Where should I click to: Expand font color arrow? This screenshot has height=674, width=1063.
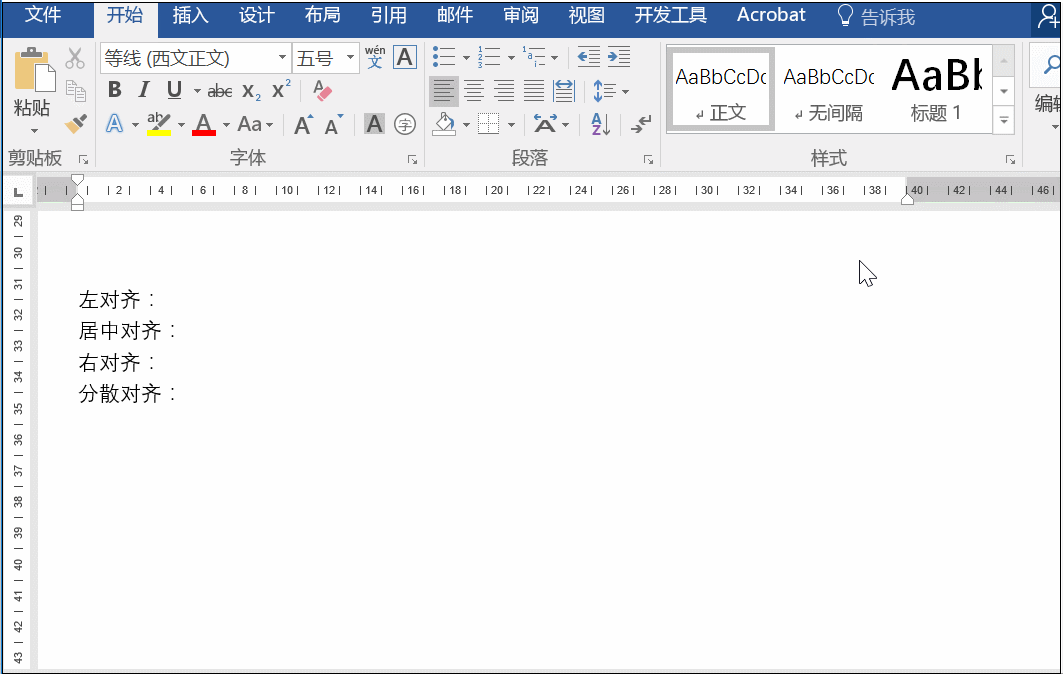pos(226,125)
